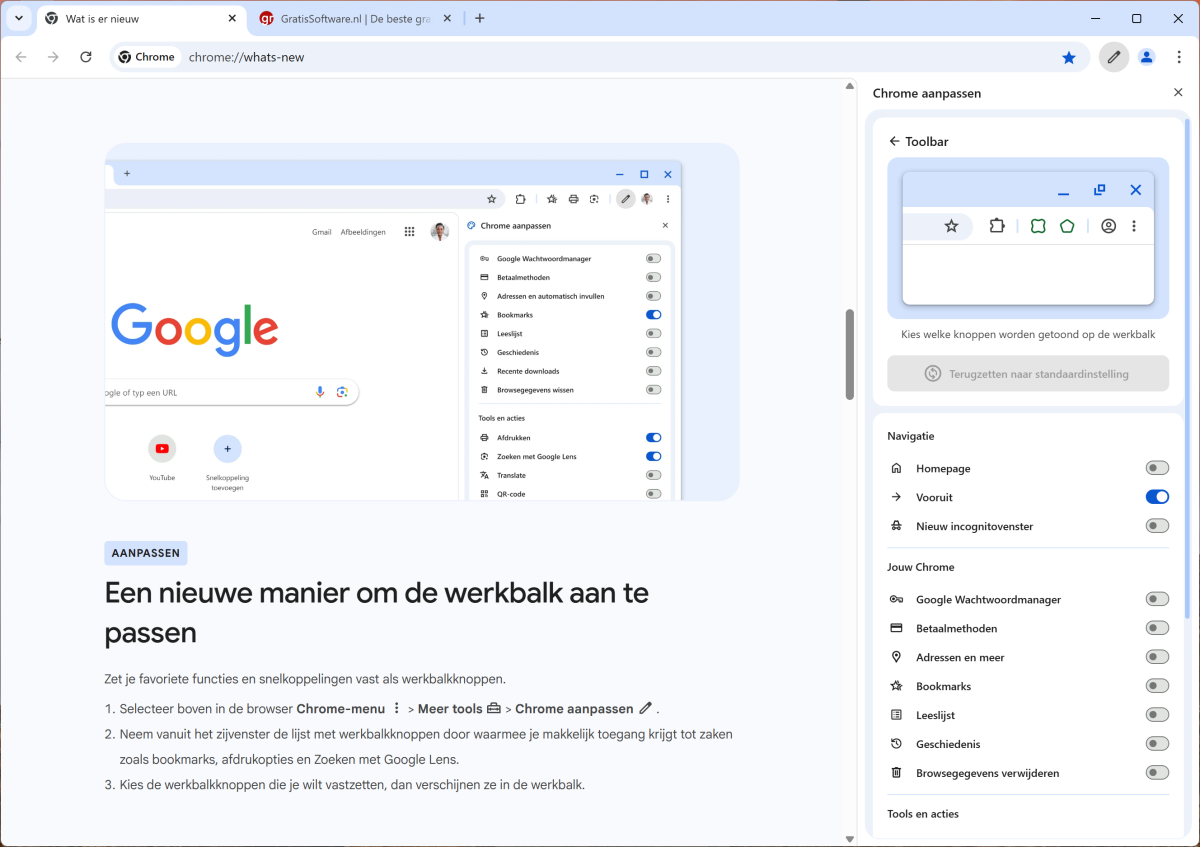The image size is (1200, 847).
Task: Expand the tab search dropdown arrow
Action: [18, 18]
